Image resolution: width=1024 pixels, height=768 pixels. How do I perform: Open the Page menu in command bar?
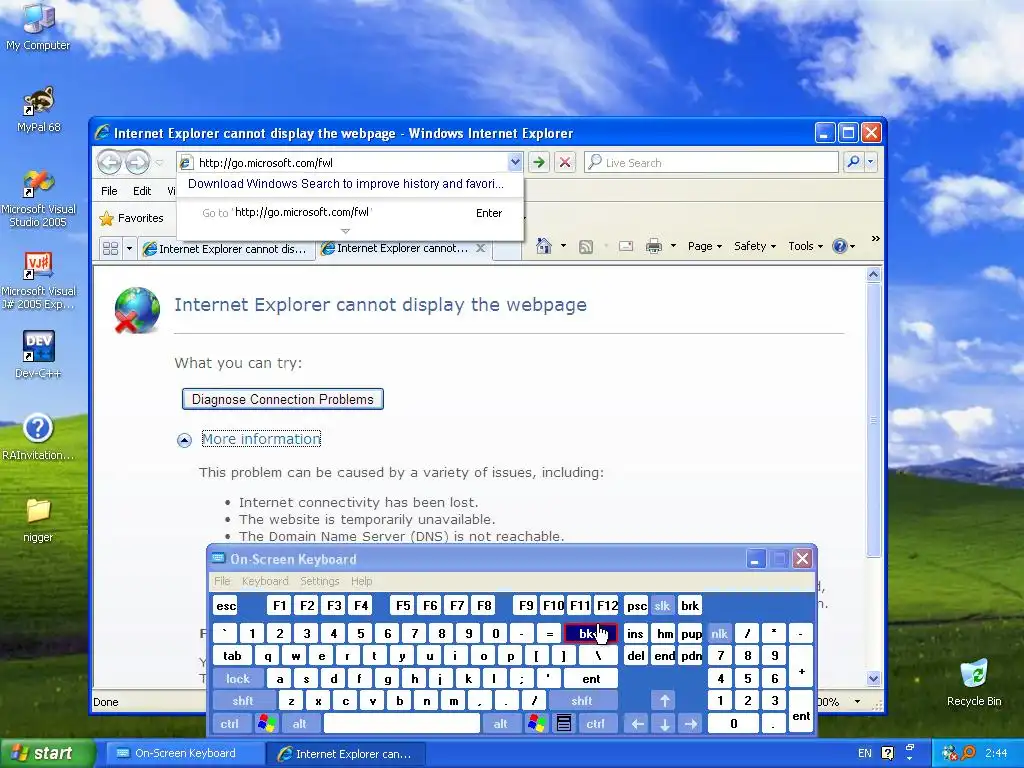(705, 246)
